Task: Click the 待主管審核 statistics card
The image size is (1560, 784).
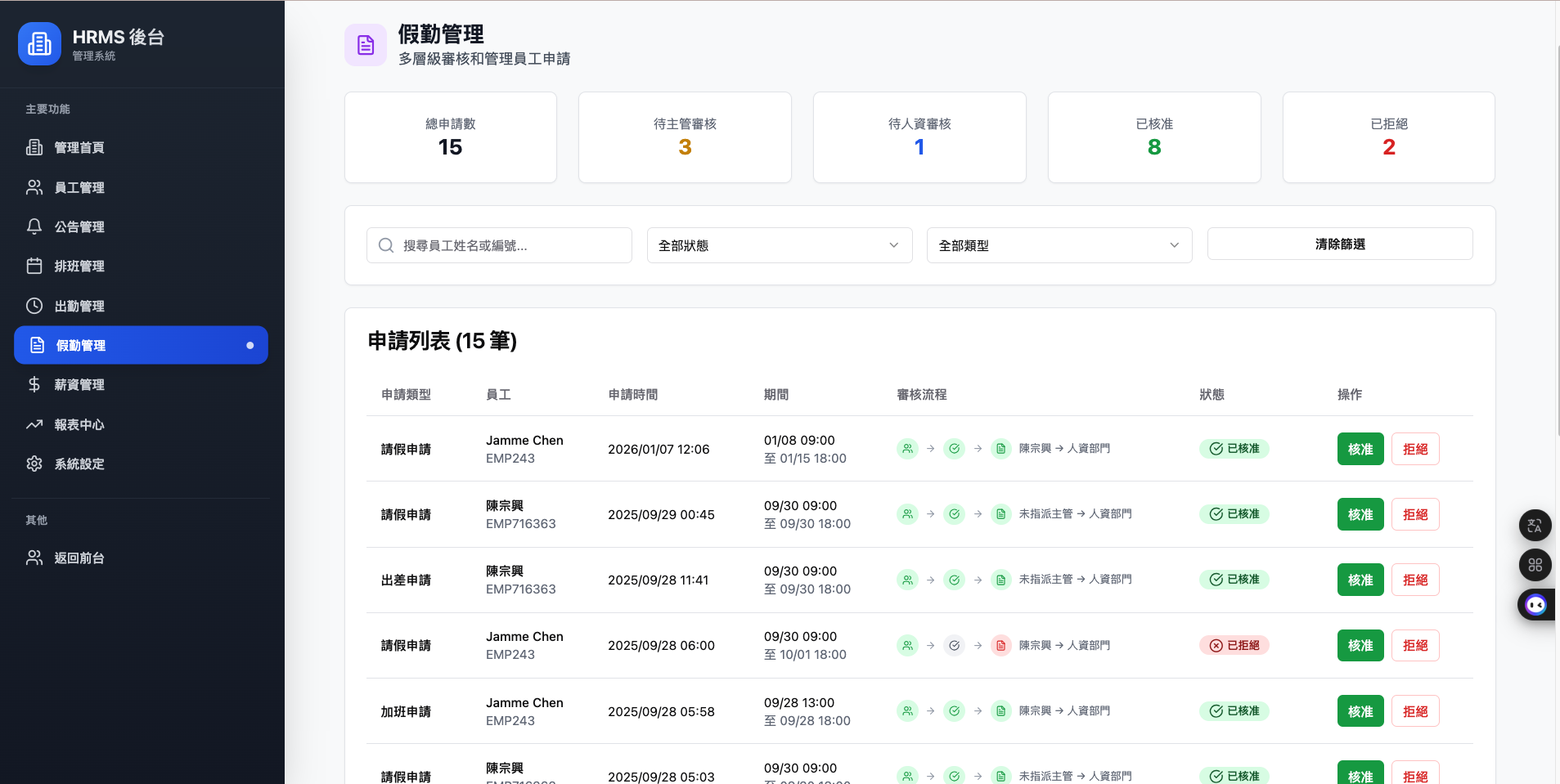Action: (x=685, y=137)
